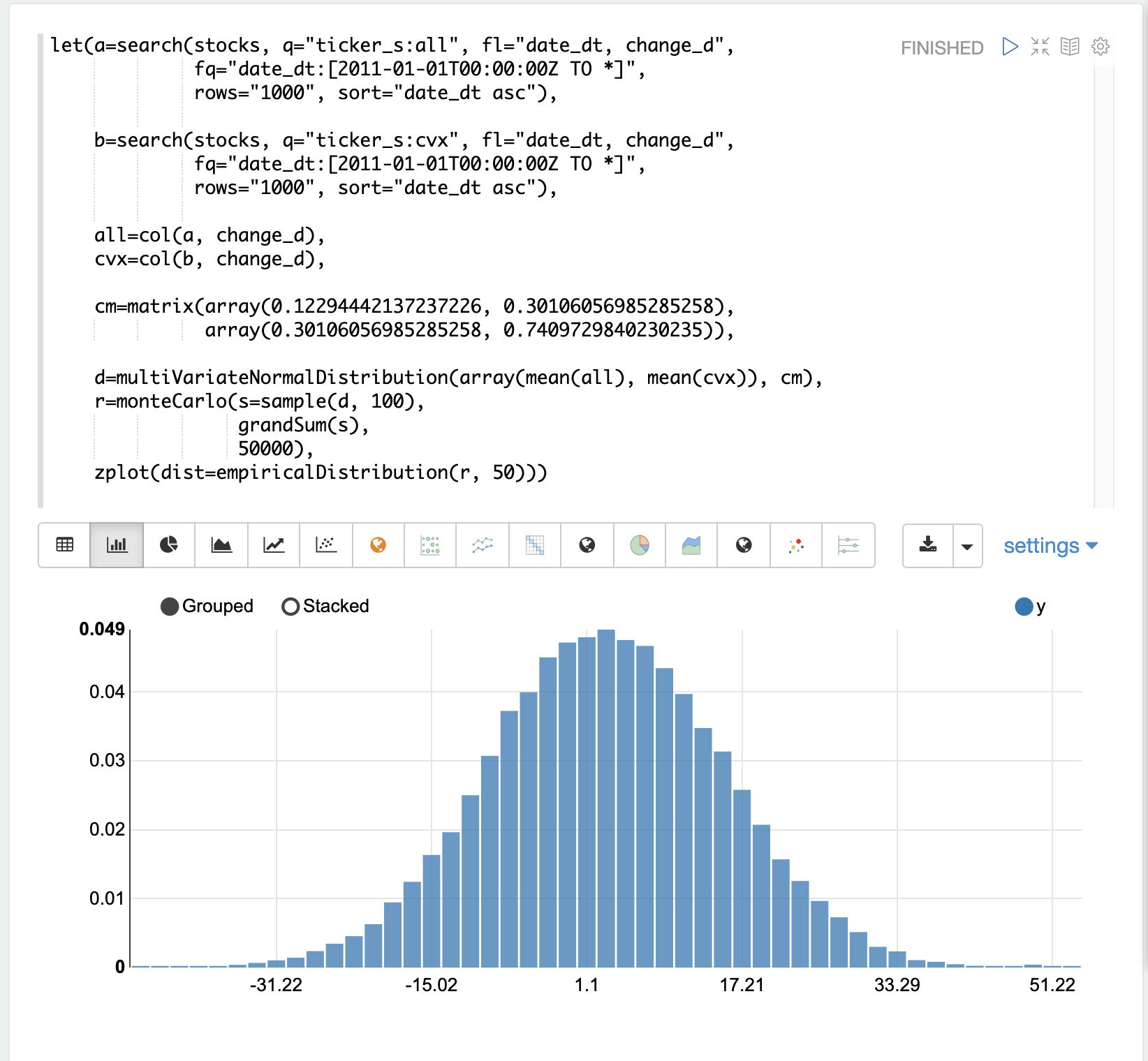Open the download format dropdown arrow
The image size is (1148, 1061).
[x=967, y=546]
